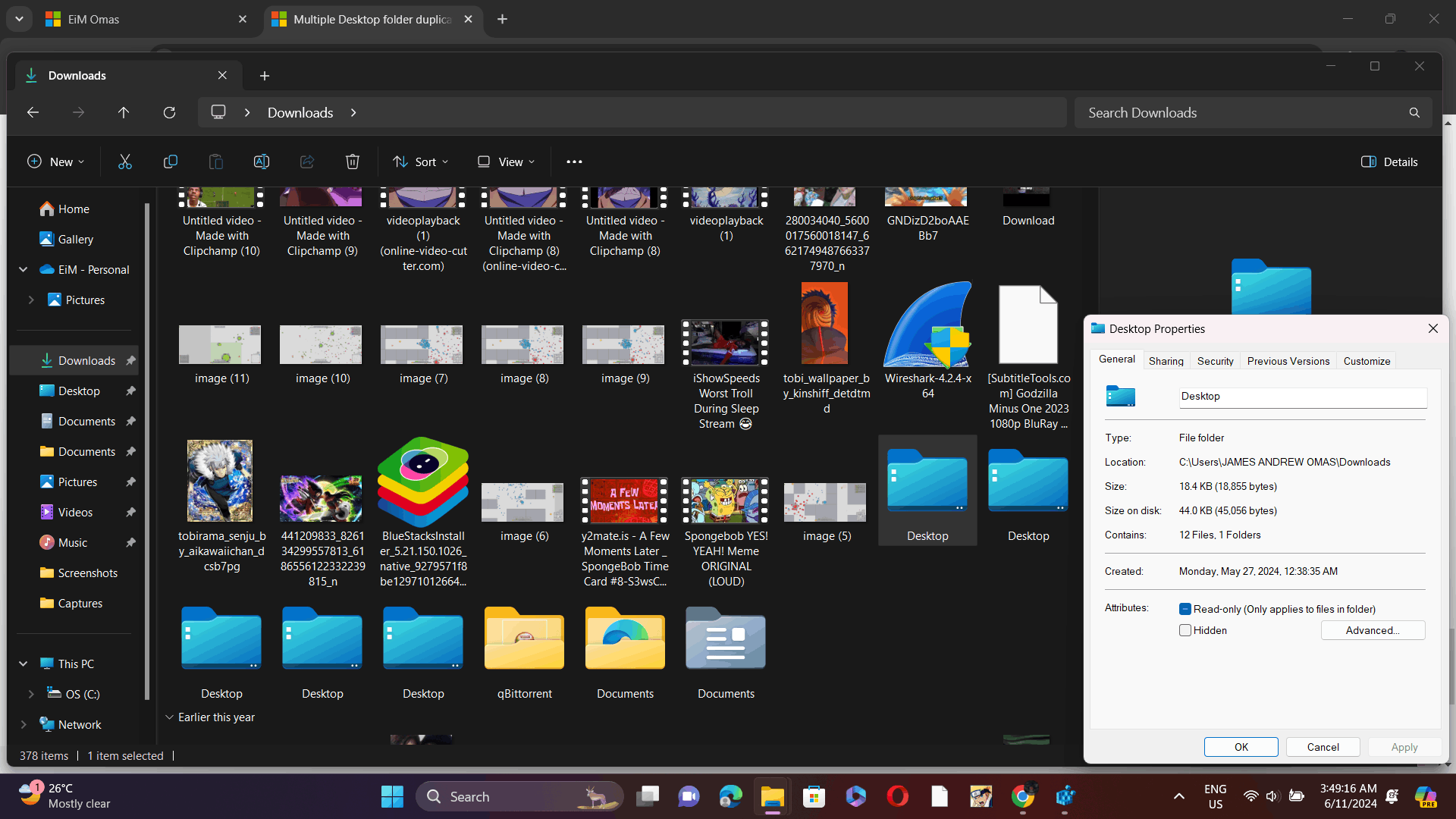Click the Delete trash icon in toolbar
1456x819 pixels.
[353, 162]
